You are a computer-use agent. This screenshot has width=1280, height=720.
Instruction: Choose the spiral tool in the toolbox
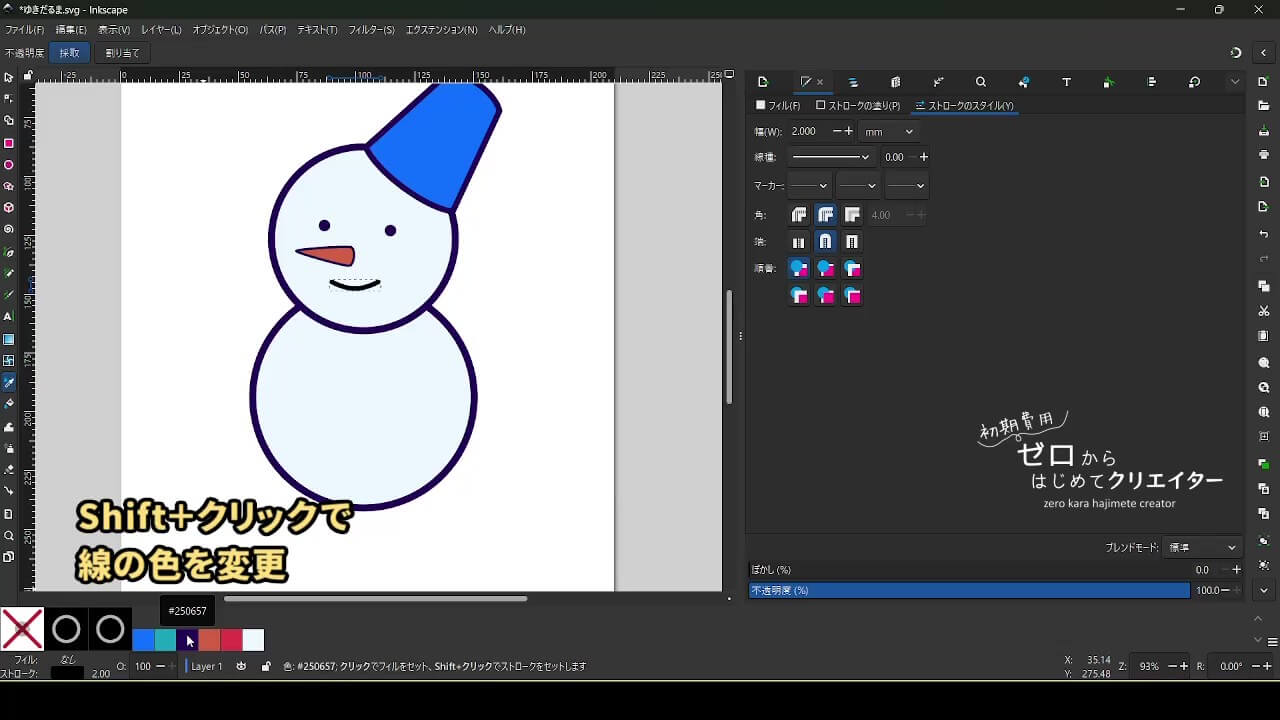pyautogui.click(x=9, y=229)
